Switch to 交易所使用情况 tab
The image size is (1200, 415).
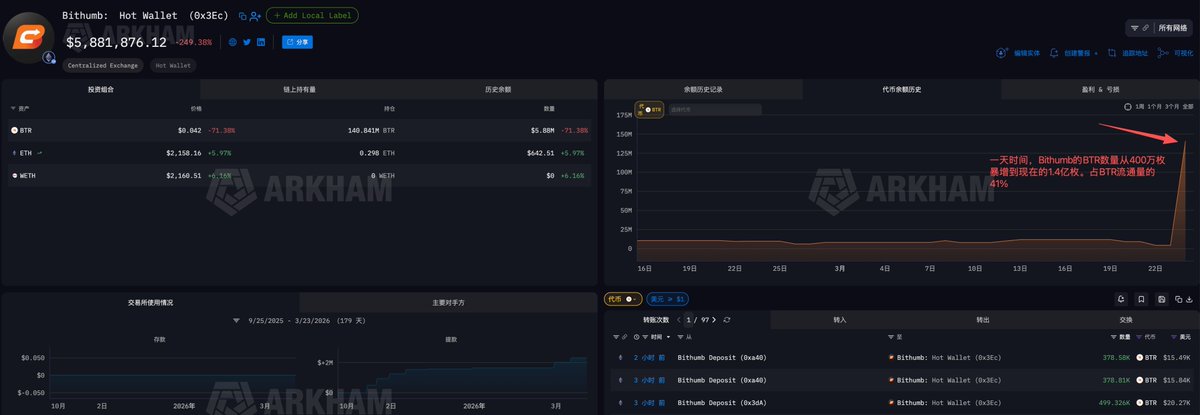(150, 301)
